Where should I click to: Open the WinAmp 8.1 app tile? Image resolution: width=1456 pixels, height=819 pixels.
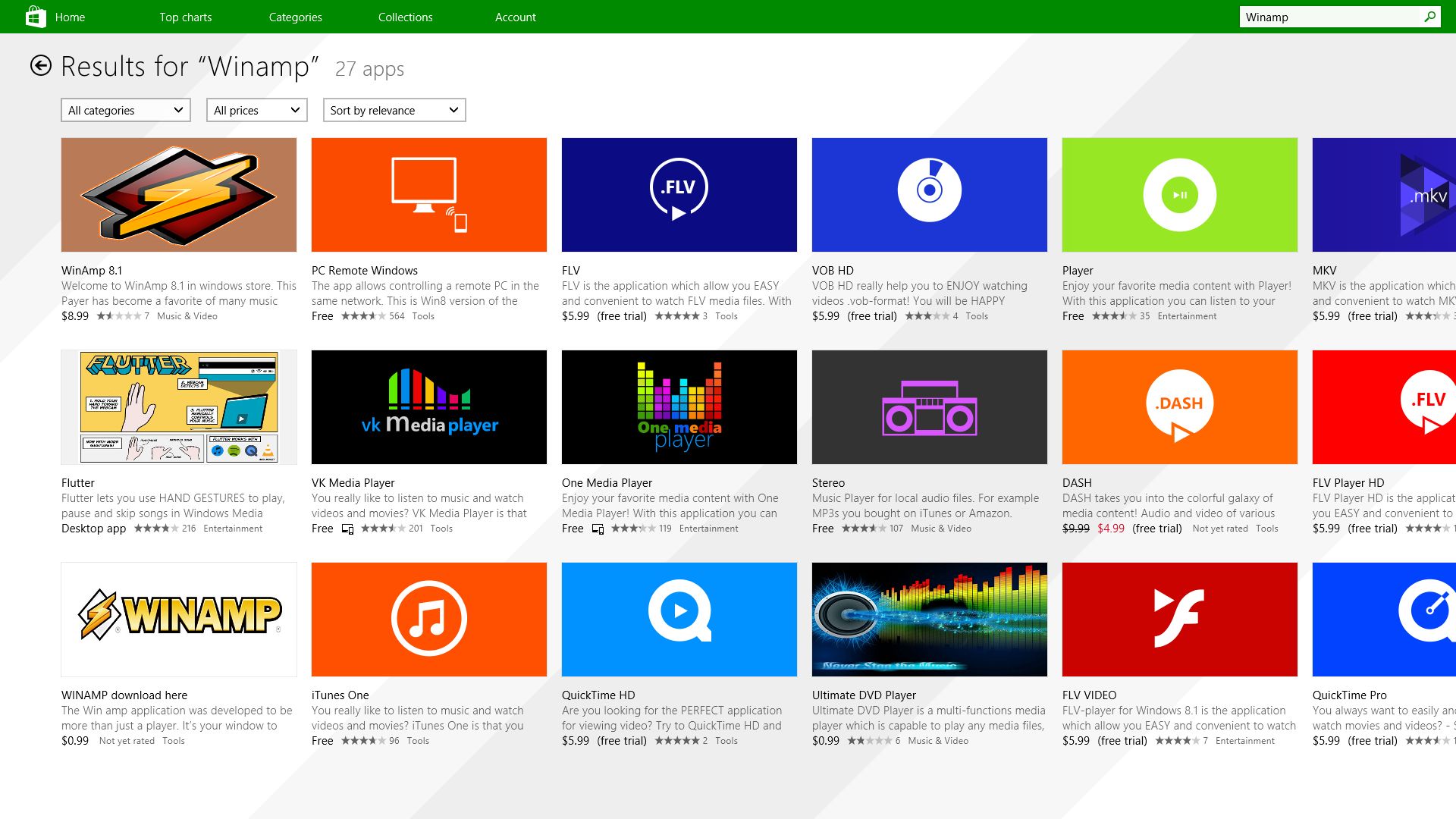(179, 195)
